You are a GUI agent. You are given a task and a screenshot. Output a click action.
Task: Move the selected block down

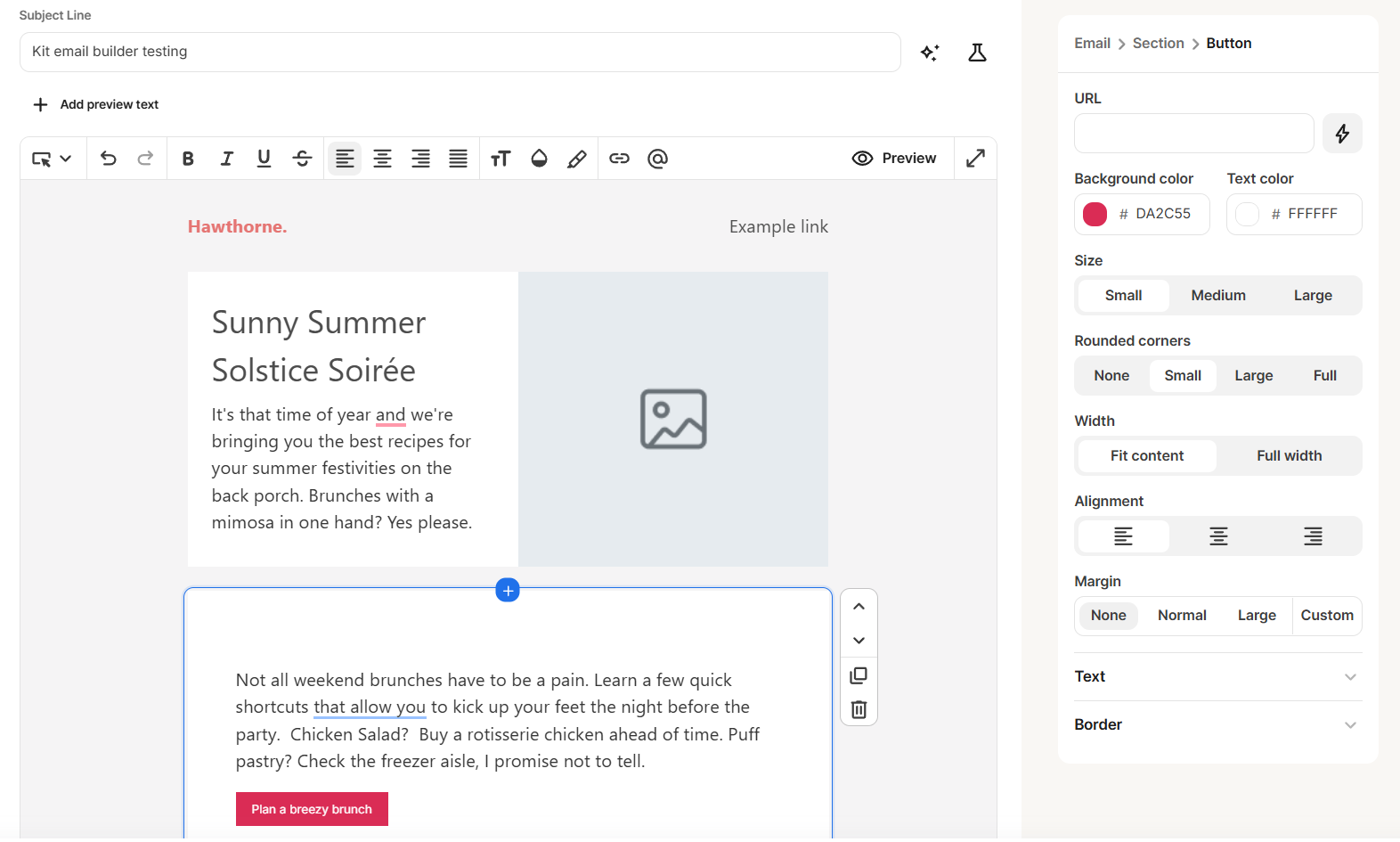point(859,641)
